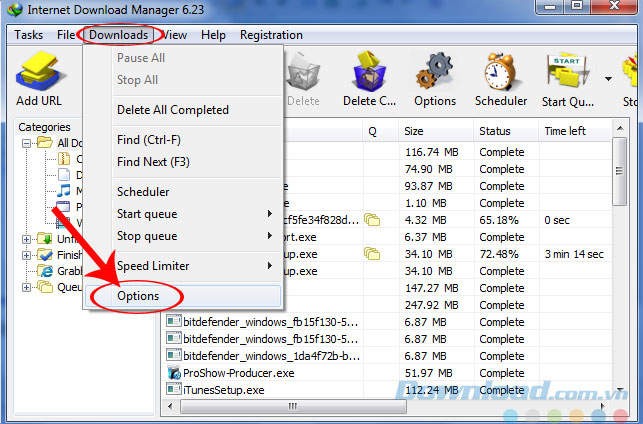Select the iTunesSetup.exe file name
This screenshot has width=643, height=424.
pos(223,390)
